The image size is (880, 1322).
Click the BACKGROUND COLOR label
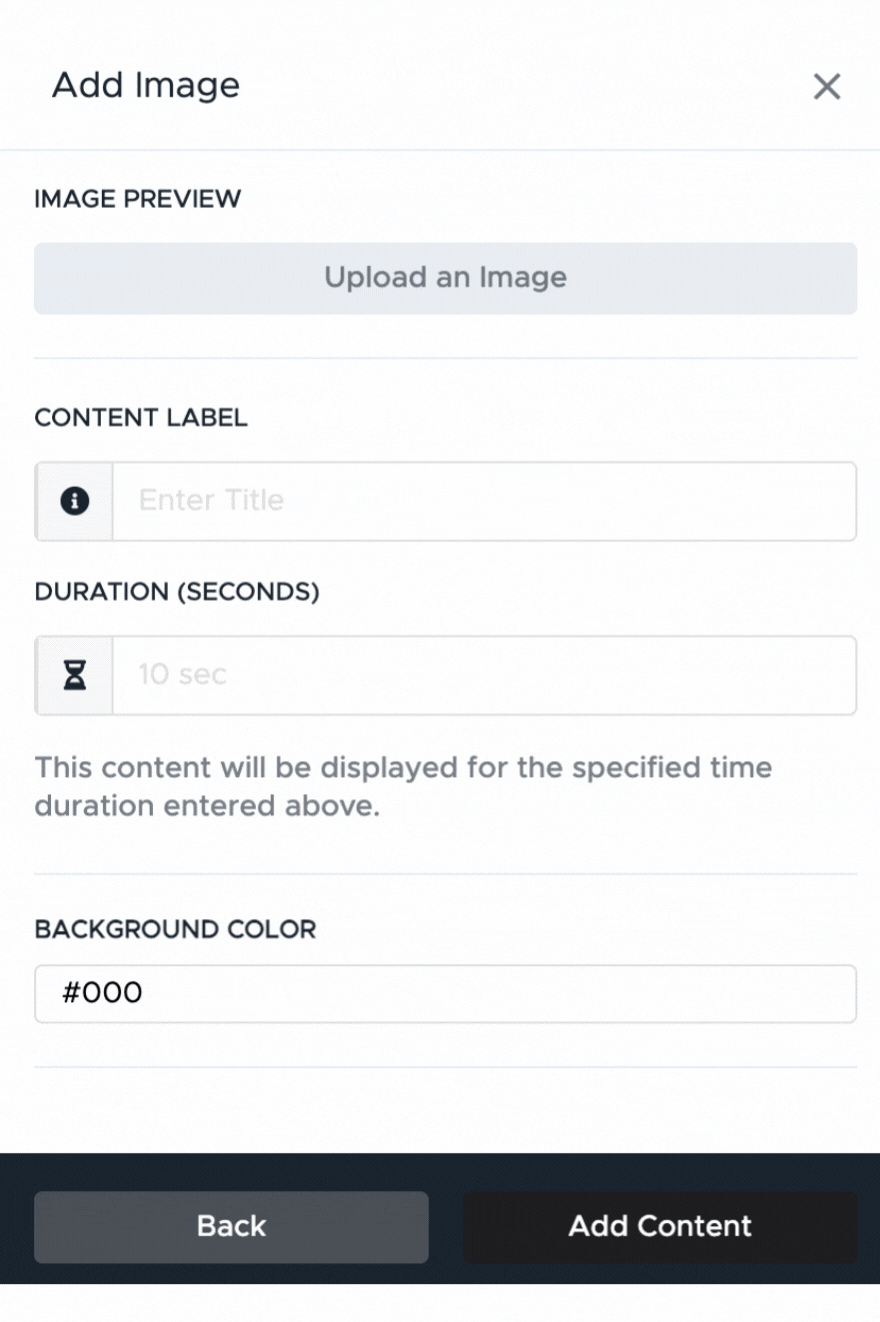tap(175, 929)
